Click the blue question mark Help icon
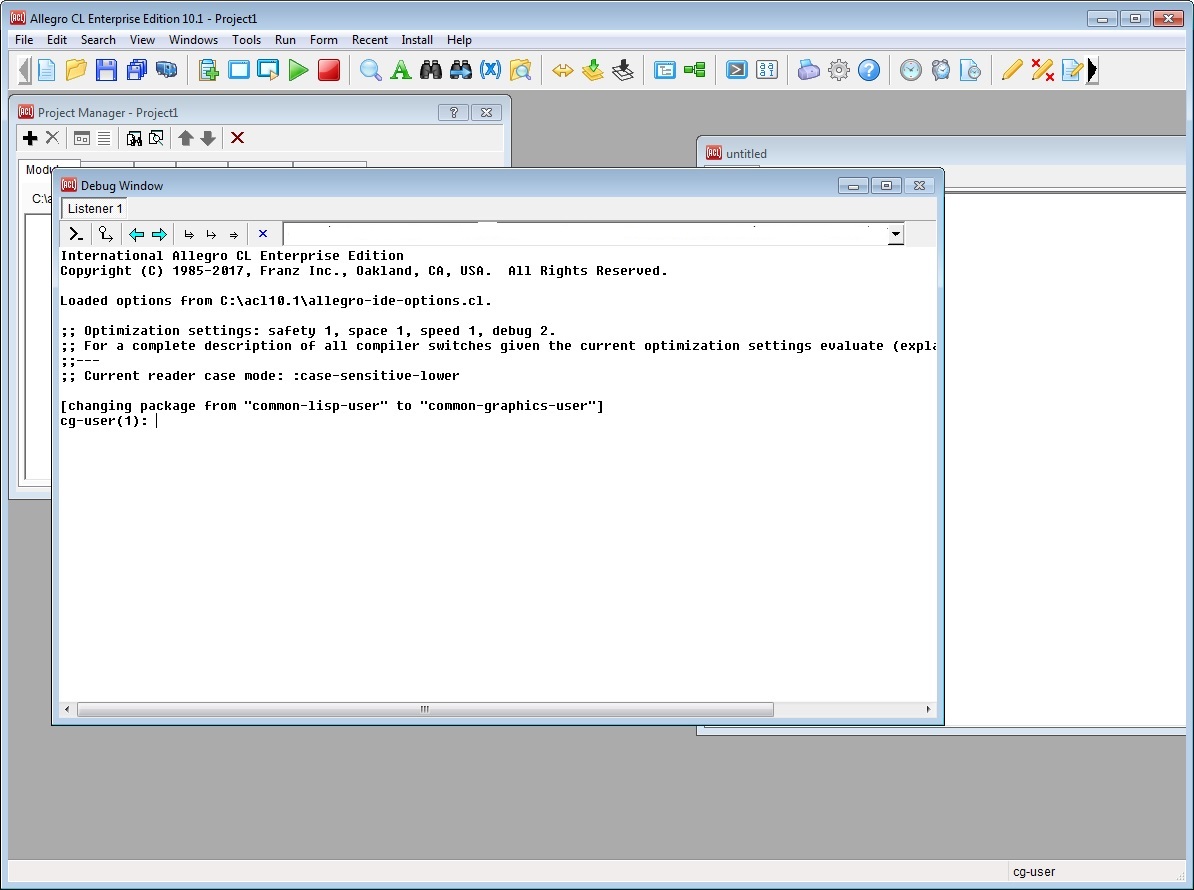Image resolution: width=1194 pixels, height=890 pixels. tap(869, 70)
